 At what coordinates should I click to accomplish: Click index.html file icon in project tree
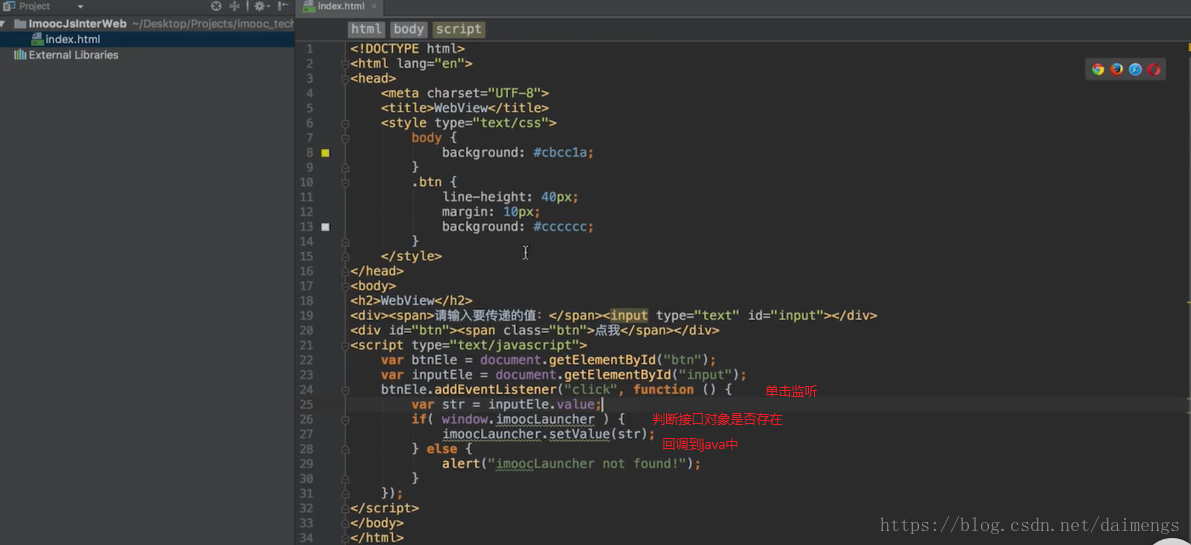37,39
